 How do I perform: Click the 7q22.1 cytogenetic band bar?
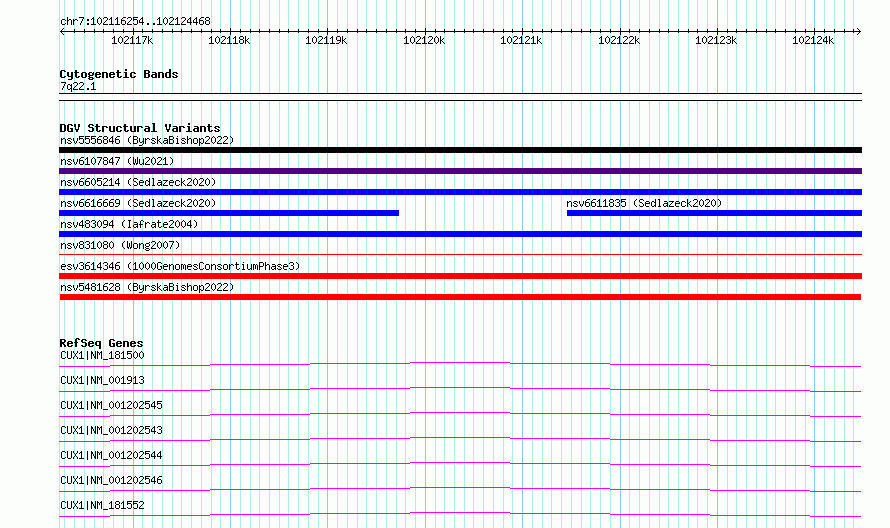tap(460, 97)
